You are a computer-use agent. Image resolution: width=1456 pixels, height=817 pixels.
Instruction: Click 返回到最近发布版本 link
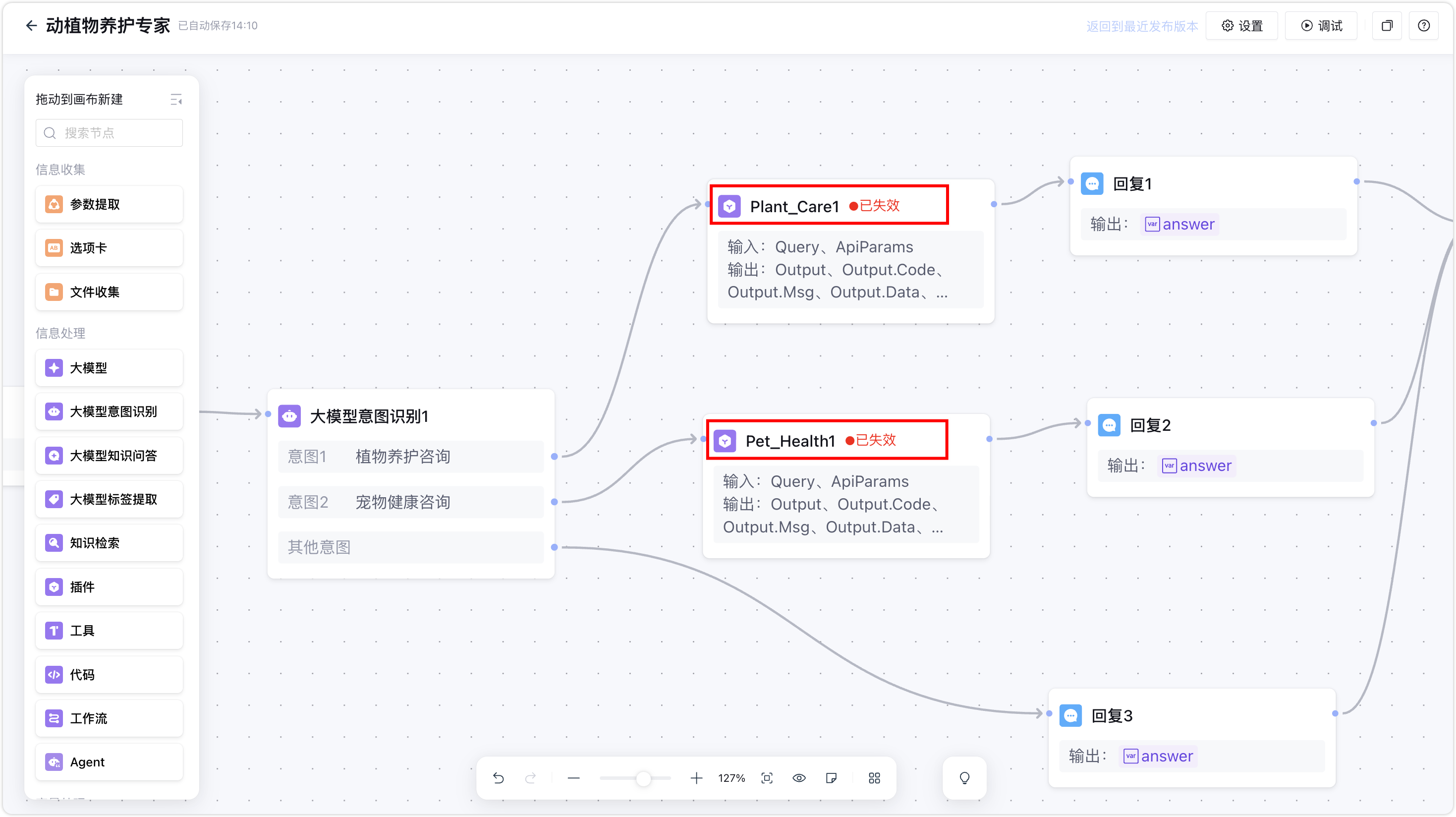point(1142,26)
